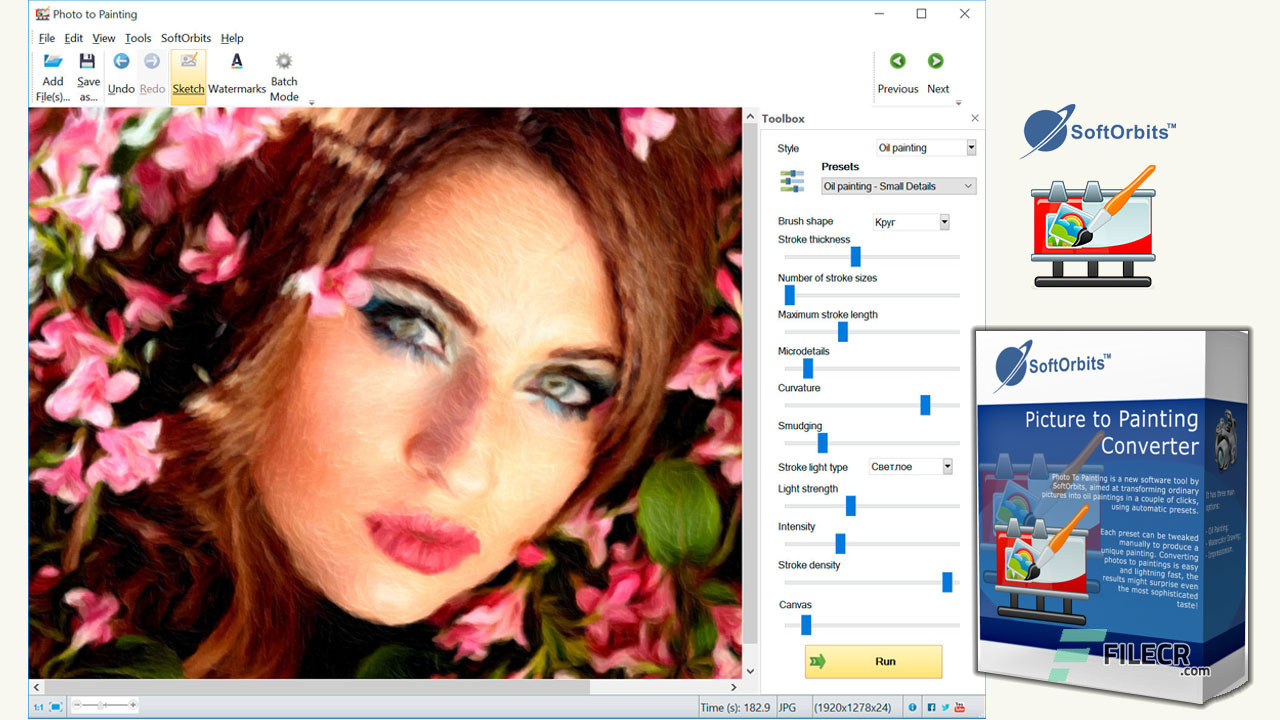Click the vertical scrollbar thumb of the image view
This screenshot has width=1280, height=720.
click(751, 385)
